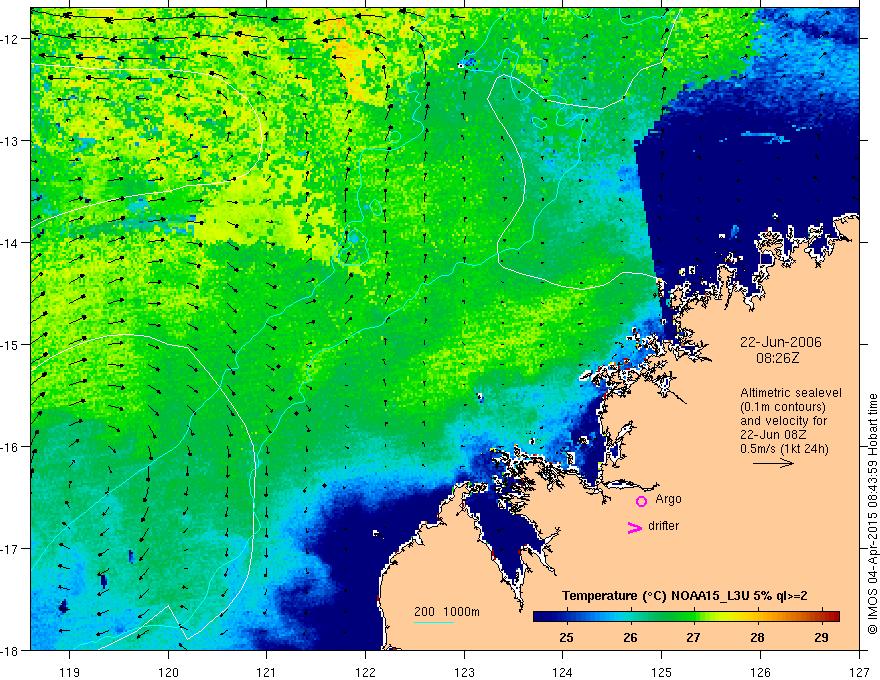This screenshot has width=880, height=680.
Task: Click the longitude axis label 125
Action: click(x=662, y=672)
